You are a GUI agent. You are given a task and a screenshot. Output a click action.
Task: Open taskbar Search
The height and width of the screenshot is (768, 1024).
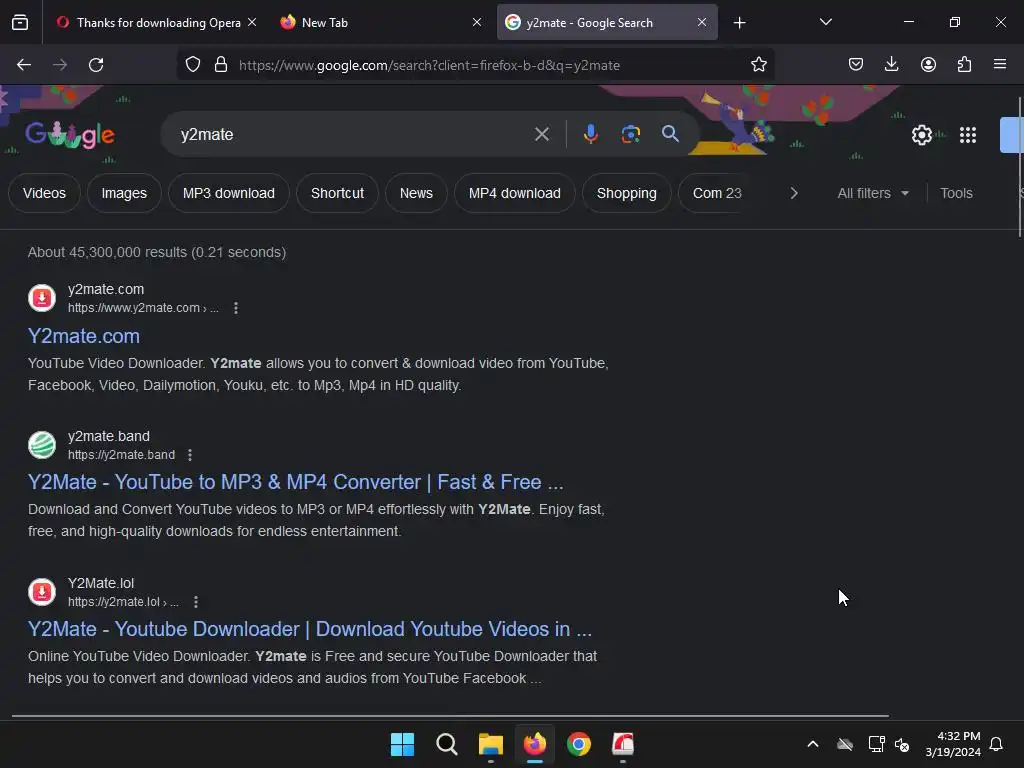(x=447, y=744)
